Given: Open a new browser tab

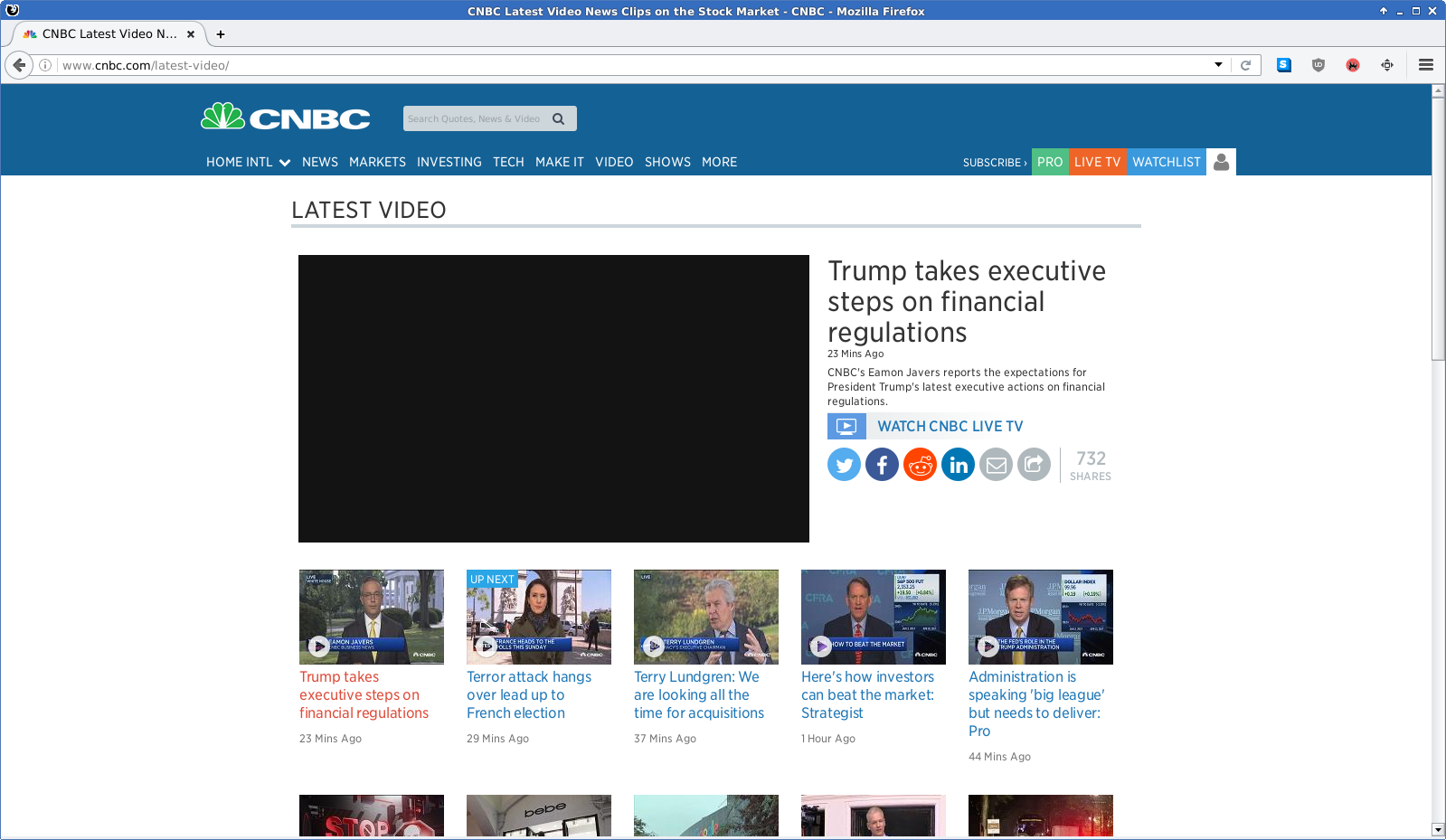Looking at the screenshot, I should [221, 34].
